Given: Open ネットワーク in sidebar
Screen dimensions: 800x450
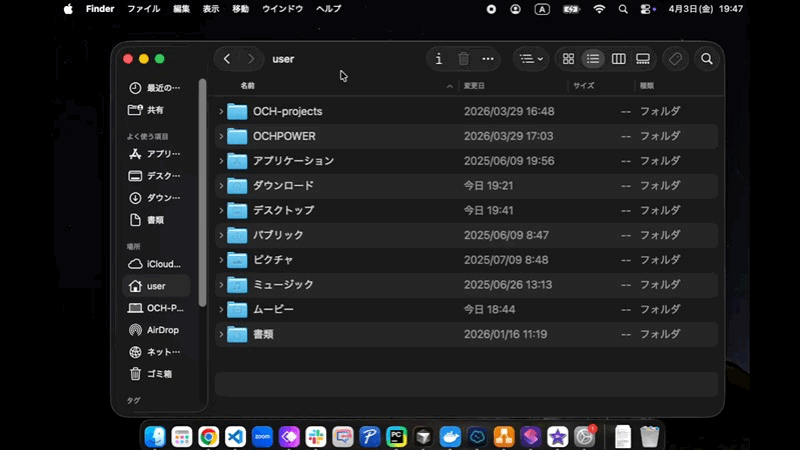Looking at the screenshot, I should (155, 352).
